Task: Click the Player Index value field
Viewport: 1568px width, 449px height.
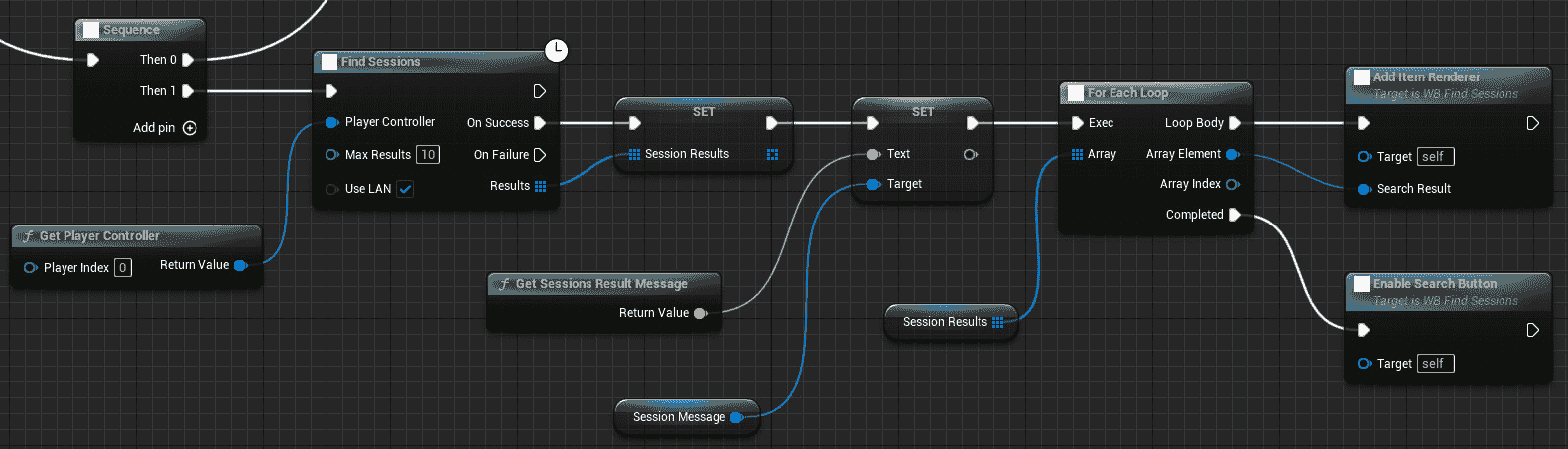Action: pyautogui.click(x=123, y=268)
